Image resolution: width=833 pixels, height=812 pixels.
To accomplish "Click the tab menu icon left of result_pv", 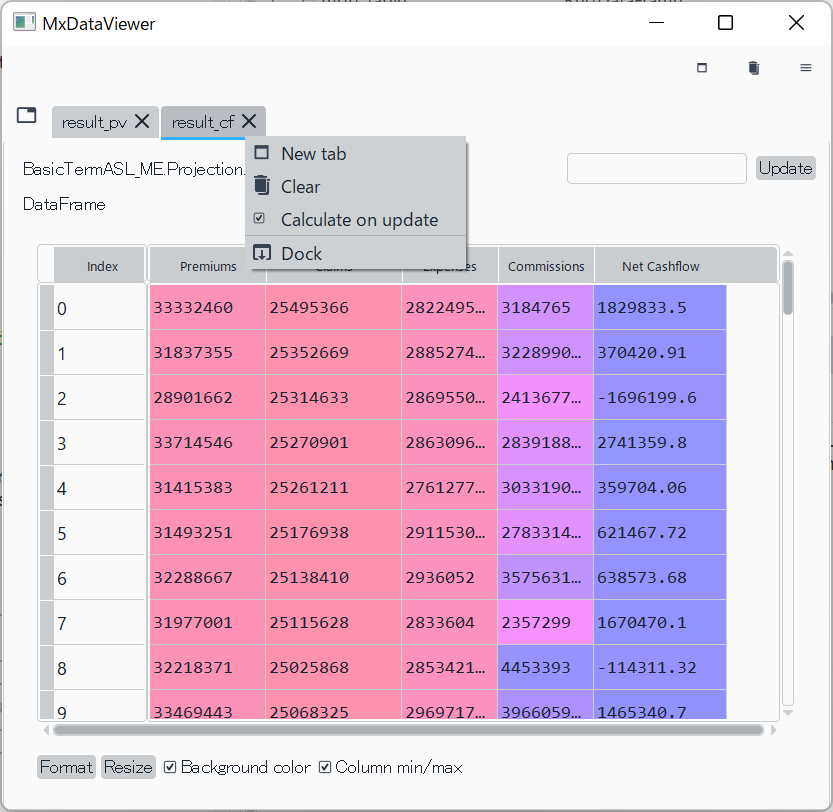I will pos(26,116).
